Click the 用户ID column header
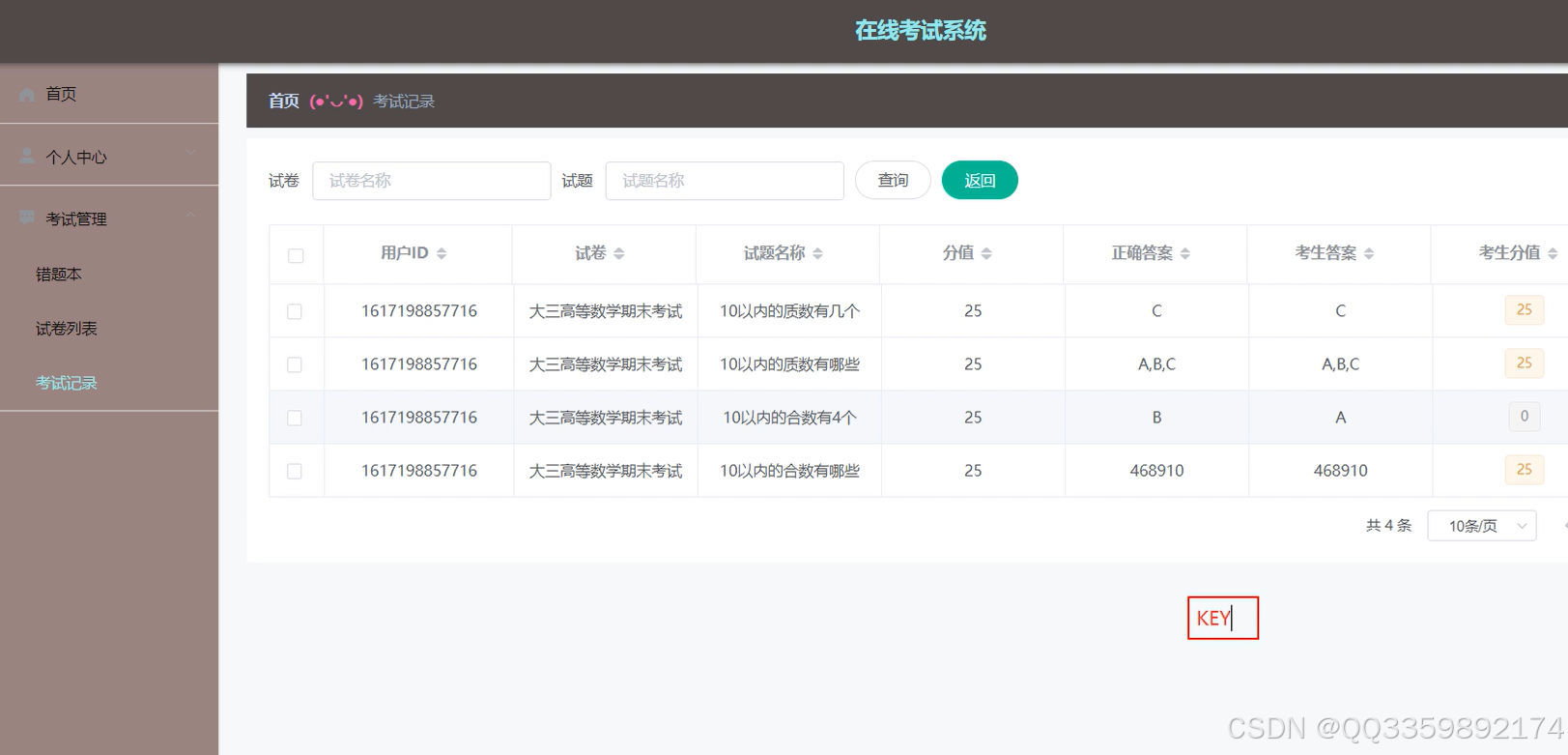The image size is (1568, 755). [x=405, y=253]
